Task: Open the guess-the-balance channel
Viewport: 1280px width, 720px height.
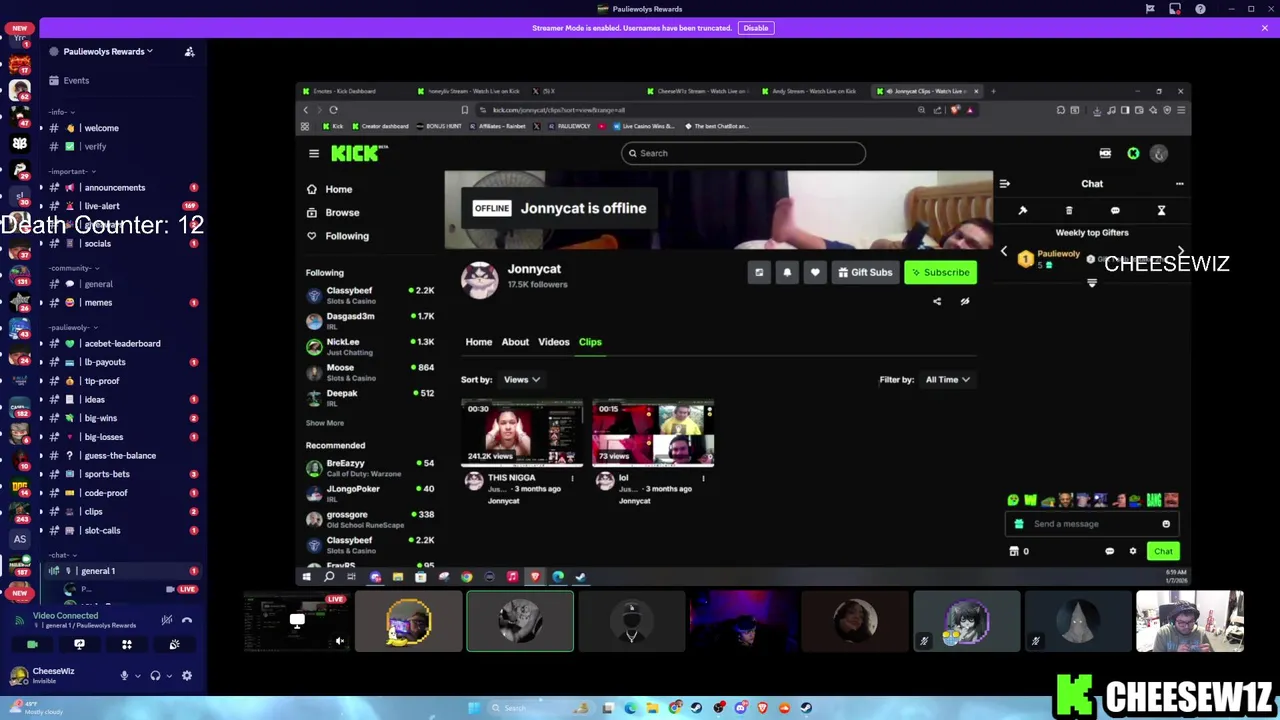Action: 120,456
